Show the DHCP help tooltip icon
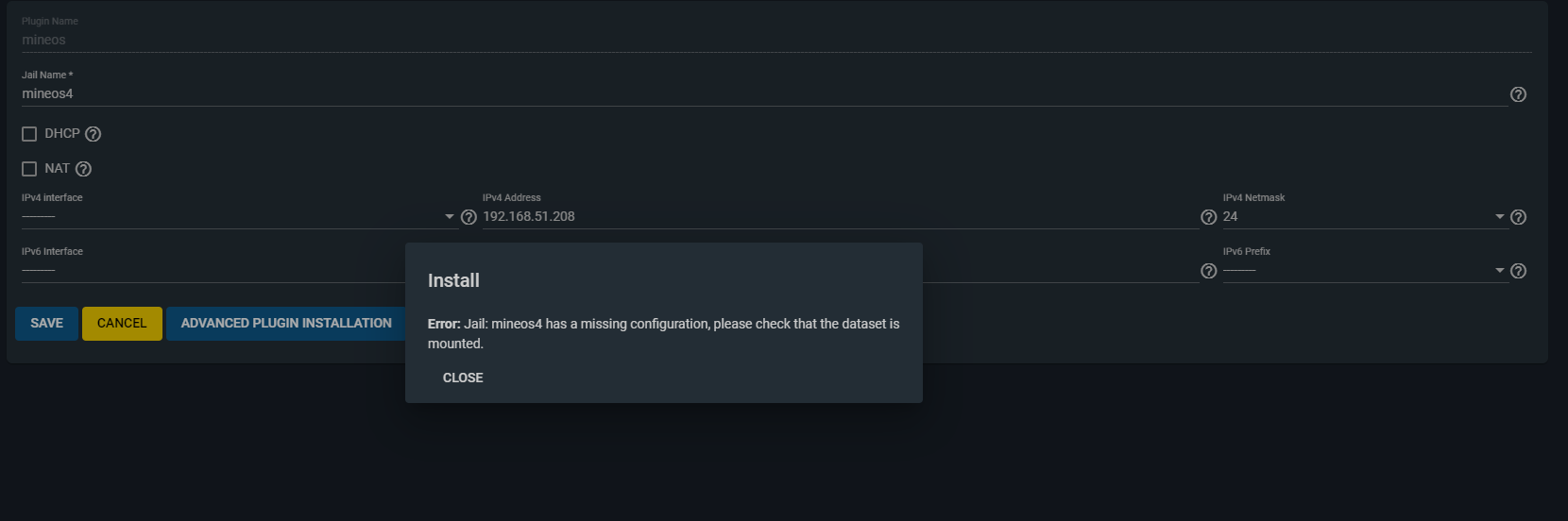 click(93, 134)
